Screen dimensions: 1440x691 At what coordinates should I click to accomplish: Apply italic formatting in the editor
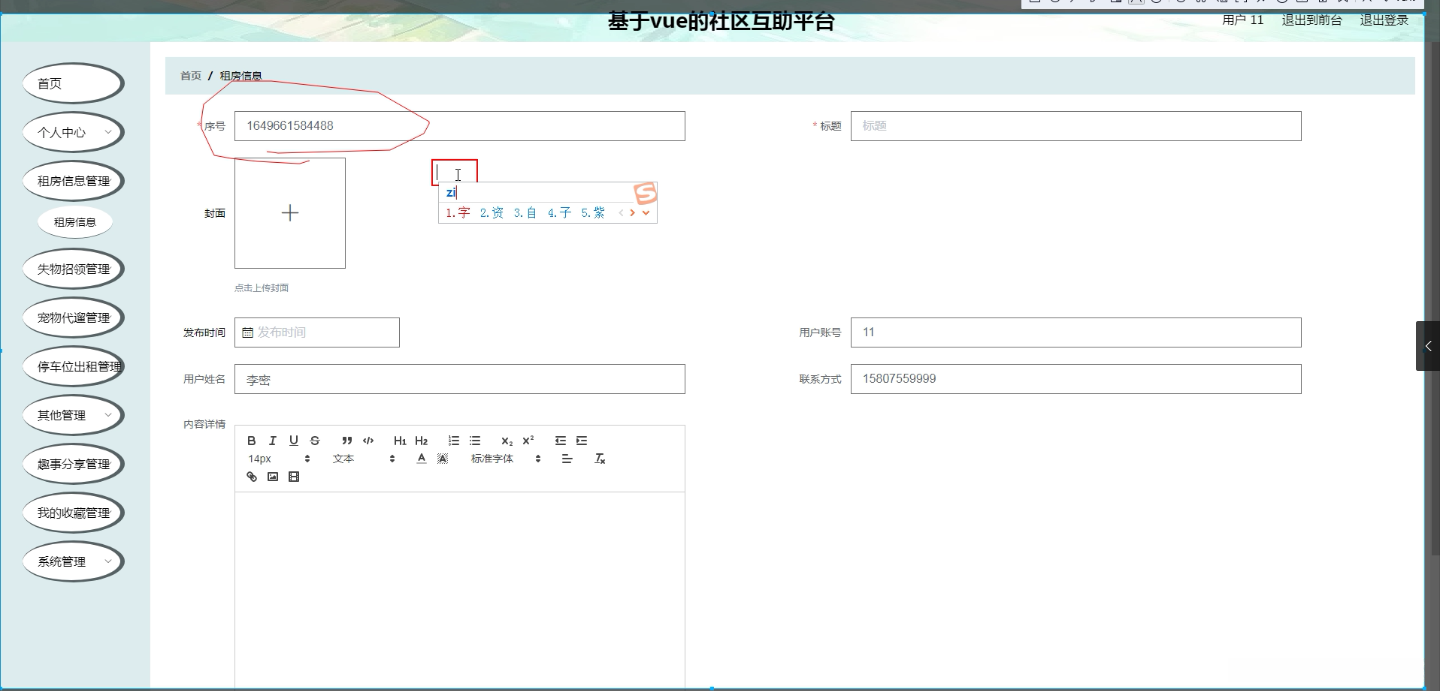pos(272,441)
